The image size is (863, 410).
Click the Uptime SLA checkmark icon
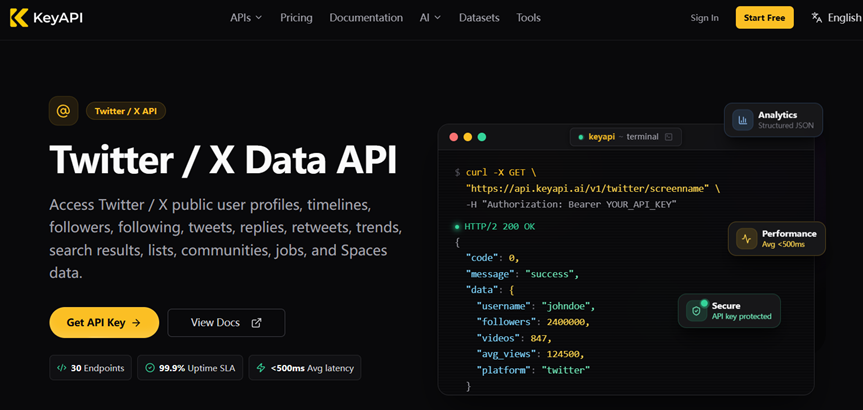150,368
